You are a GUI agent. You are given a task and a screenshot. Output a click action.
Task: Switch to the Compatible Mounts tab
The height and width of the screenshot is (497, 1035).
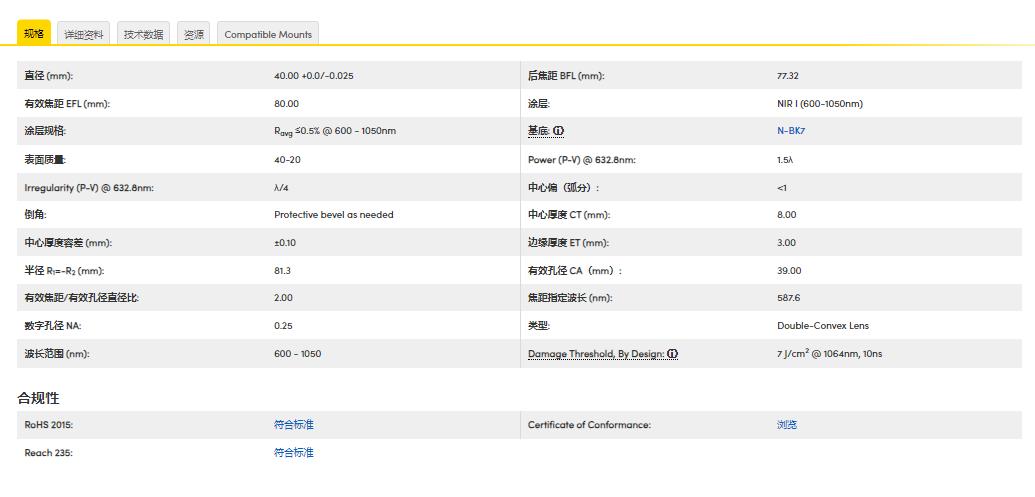(x=268, y=34)
